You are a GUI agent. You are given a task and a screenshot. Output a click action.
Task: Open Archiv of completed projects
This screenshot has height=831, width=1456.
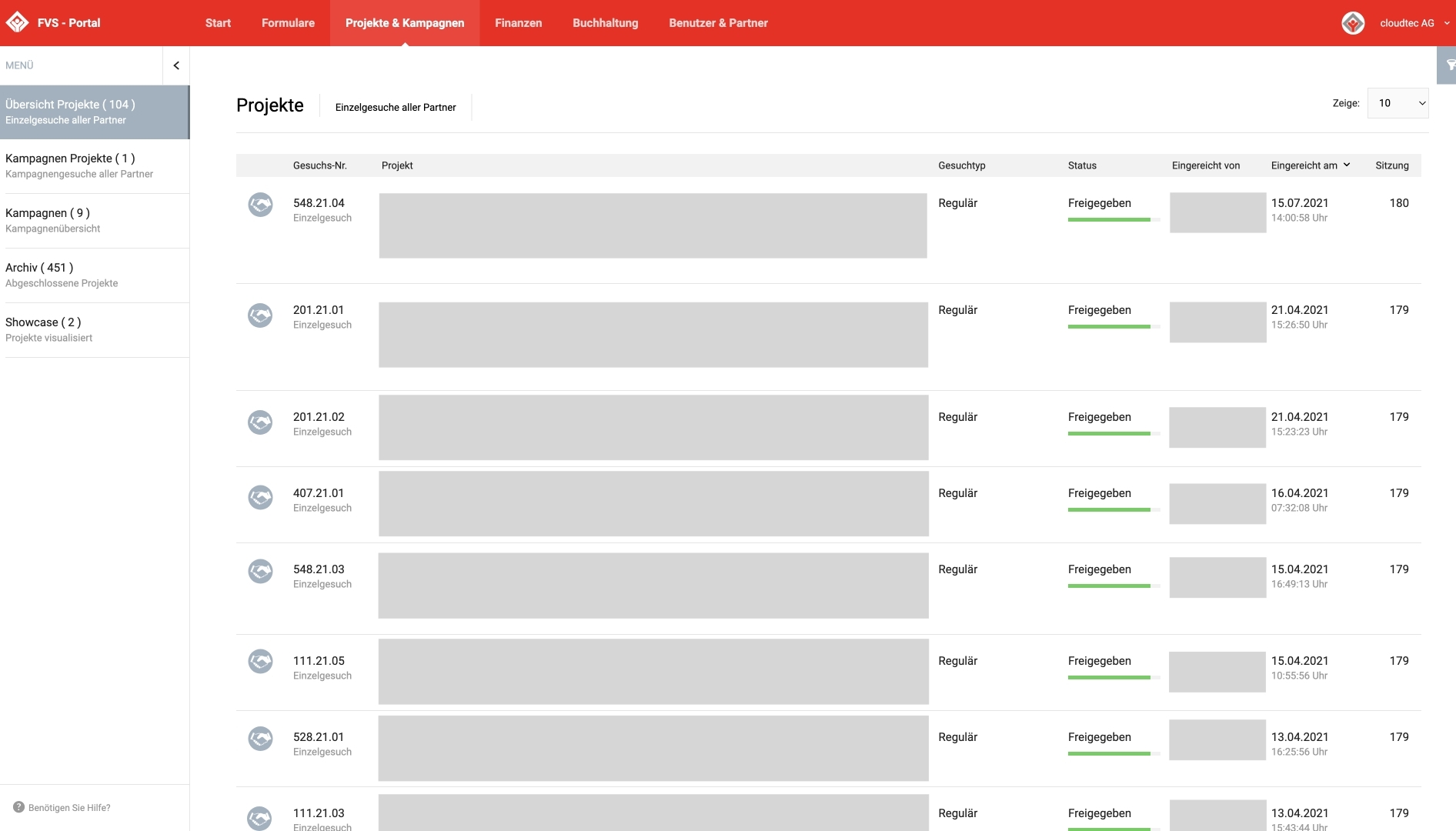tap(62, 275)
